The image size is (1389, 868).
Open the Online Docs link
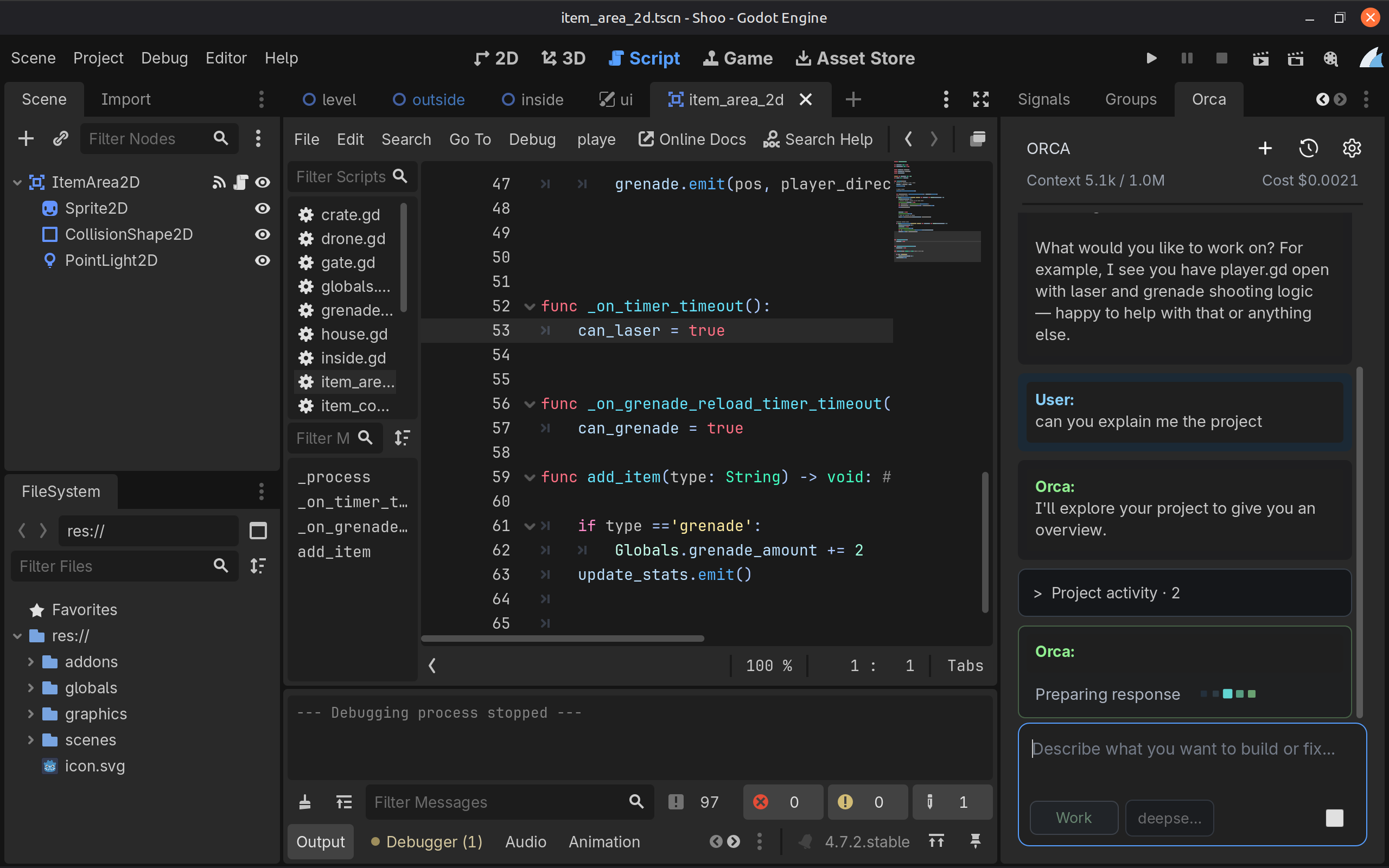click(692, 139)
